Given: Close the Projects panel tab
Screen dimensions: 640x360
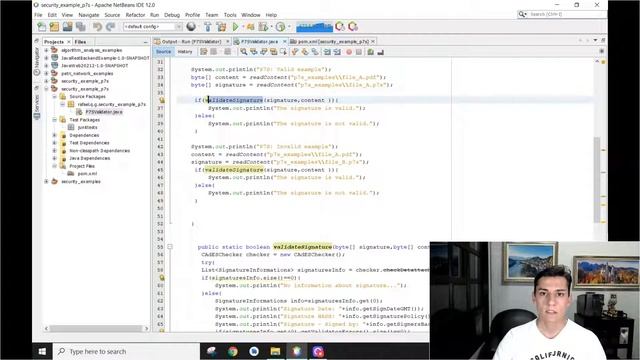Looking at the screenshot, I should (x=69, y=42).
